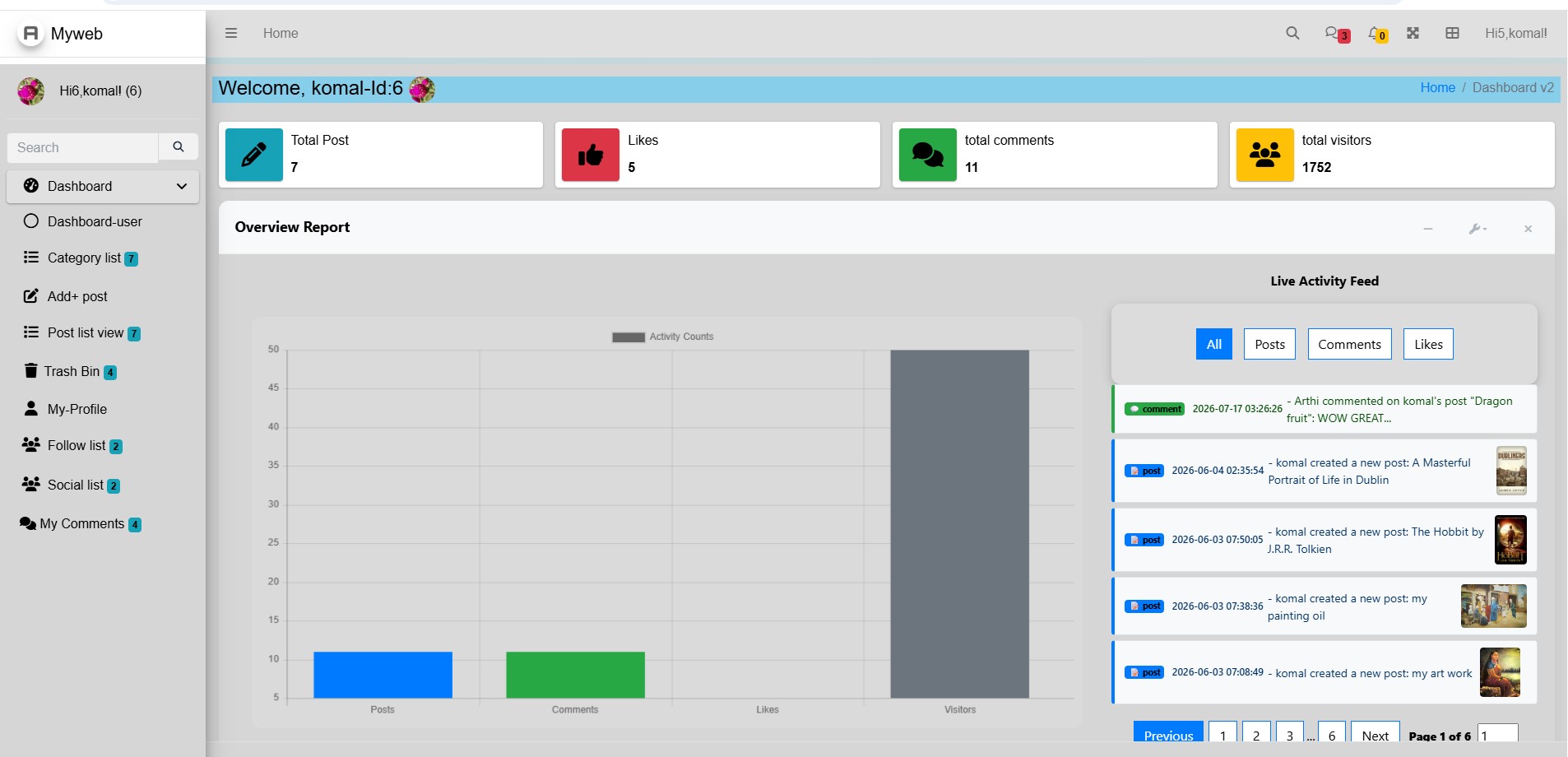Show All activity in feed

[1214, 344]
